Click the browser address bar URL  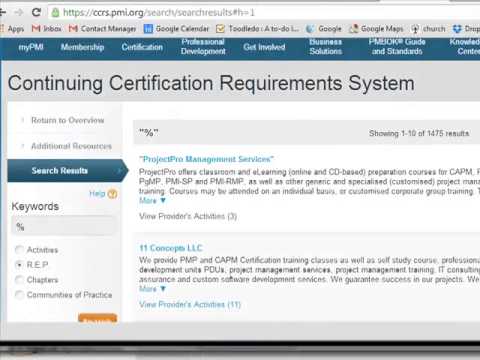click(159, 13)
